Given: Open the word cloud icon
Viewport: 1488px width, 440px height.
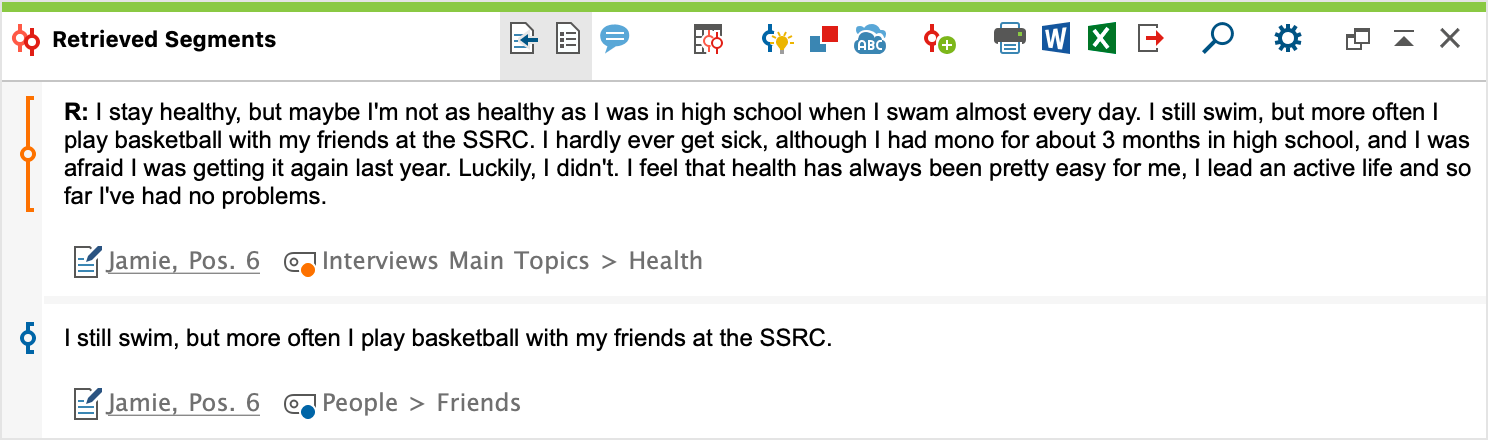Looking at the screenshot, I should tap(870, 40).
